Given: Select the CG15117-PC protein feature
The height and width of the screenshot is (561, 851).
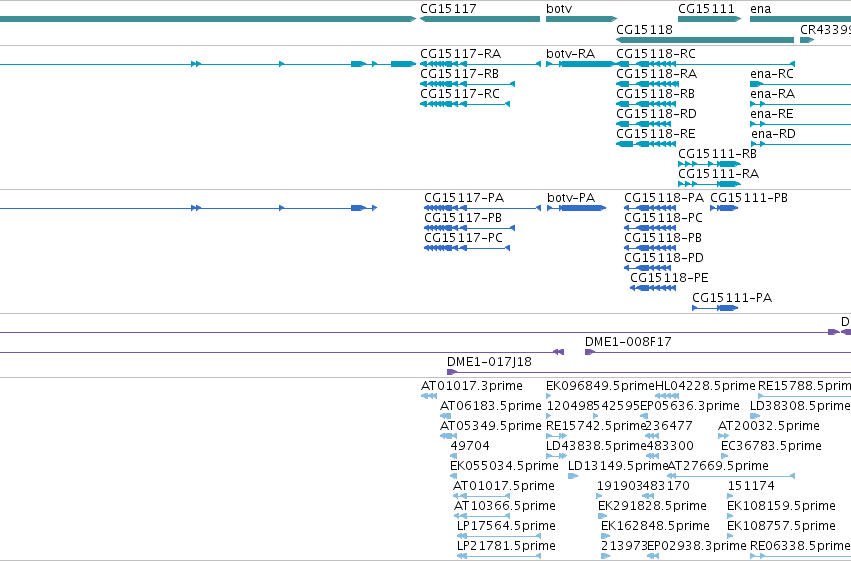Looking at the screenshot, I should point(467,248).
